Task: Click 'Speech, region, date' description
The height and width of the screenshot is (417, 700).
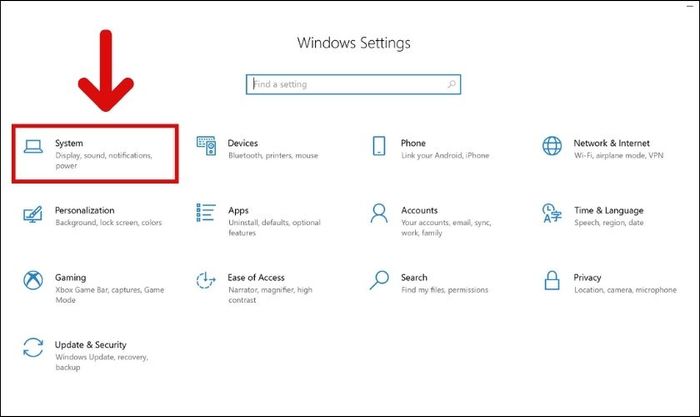Action: tap(609, 222)
